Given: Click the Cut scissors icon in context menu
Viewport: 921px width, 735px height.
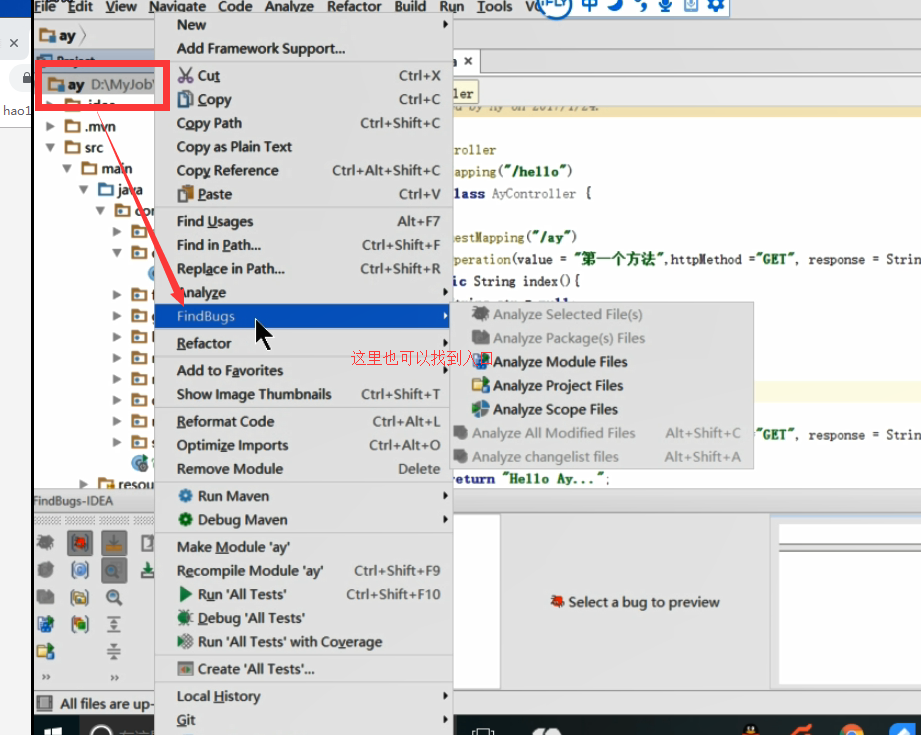Looking at the screenshot, I should pos(185,75).
